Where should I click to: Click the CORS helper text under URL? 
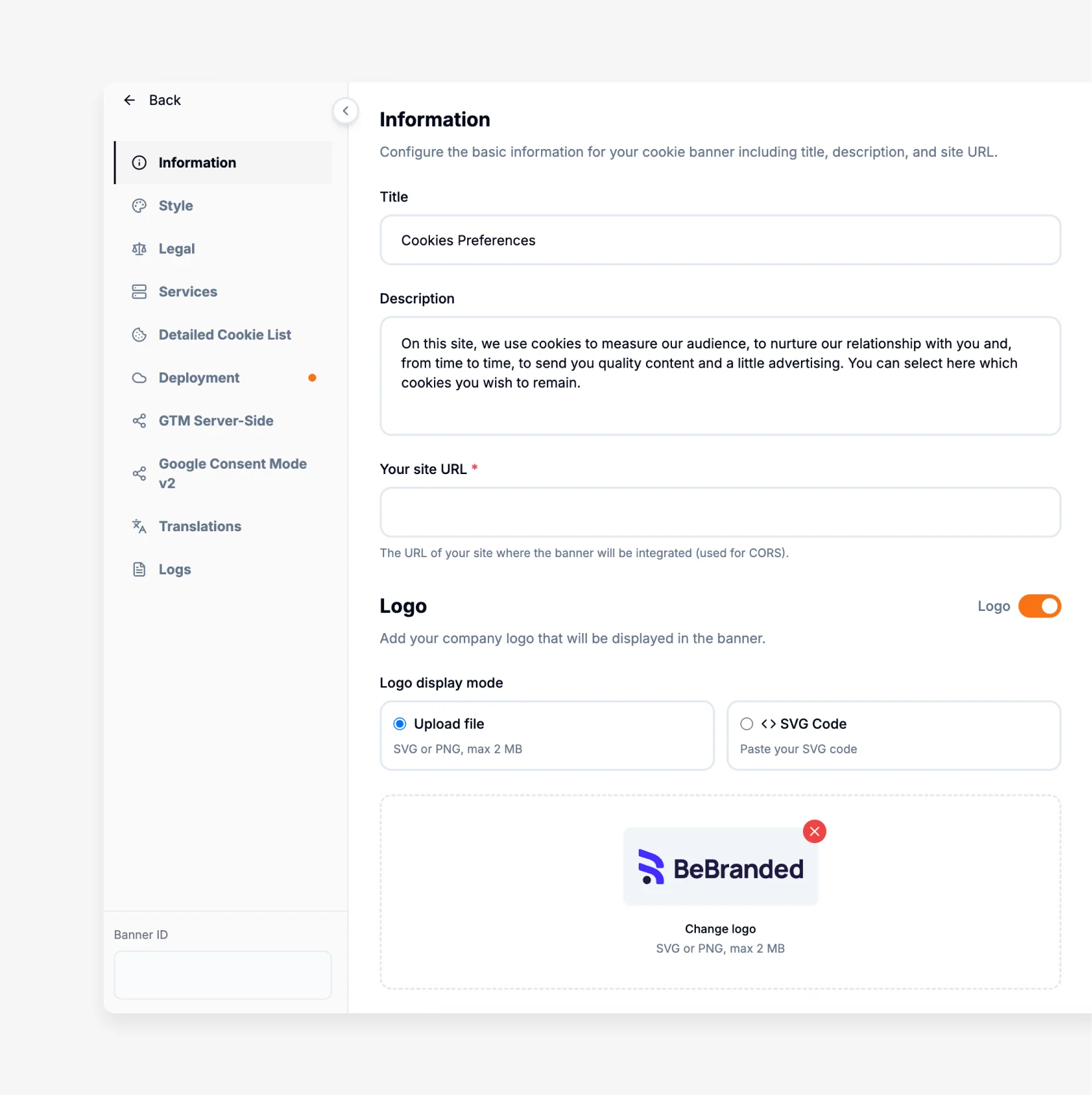[584, 553]
